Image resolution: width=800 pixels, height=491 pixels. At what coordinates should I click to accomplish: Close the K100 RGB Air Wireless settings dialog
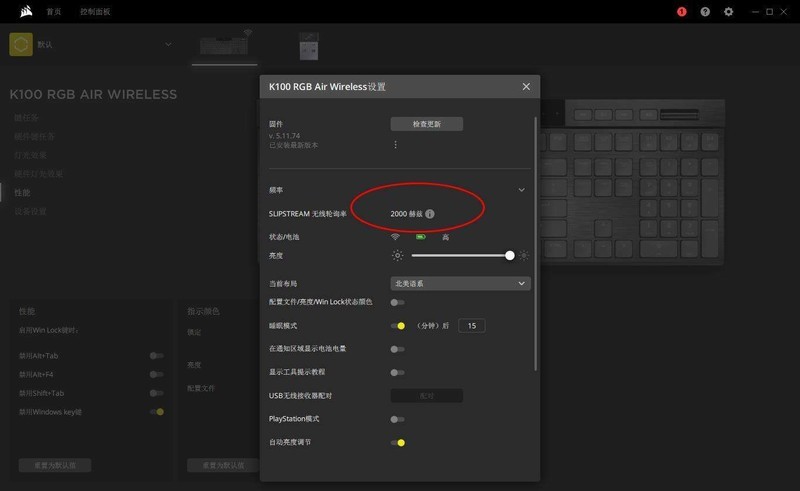526,87
